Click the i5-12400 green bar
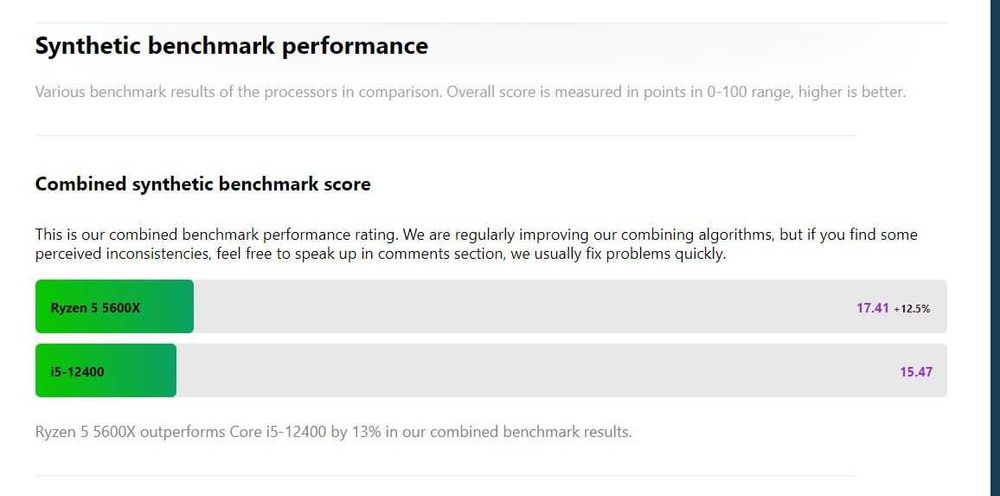 (106, 370)
